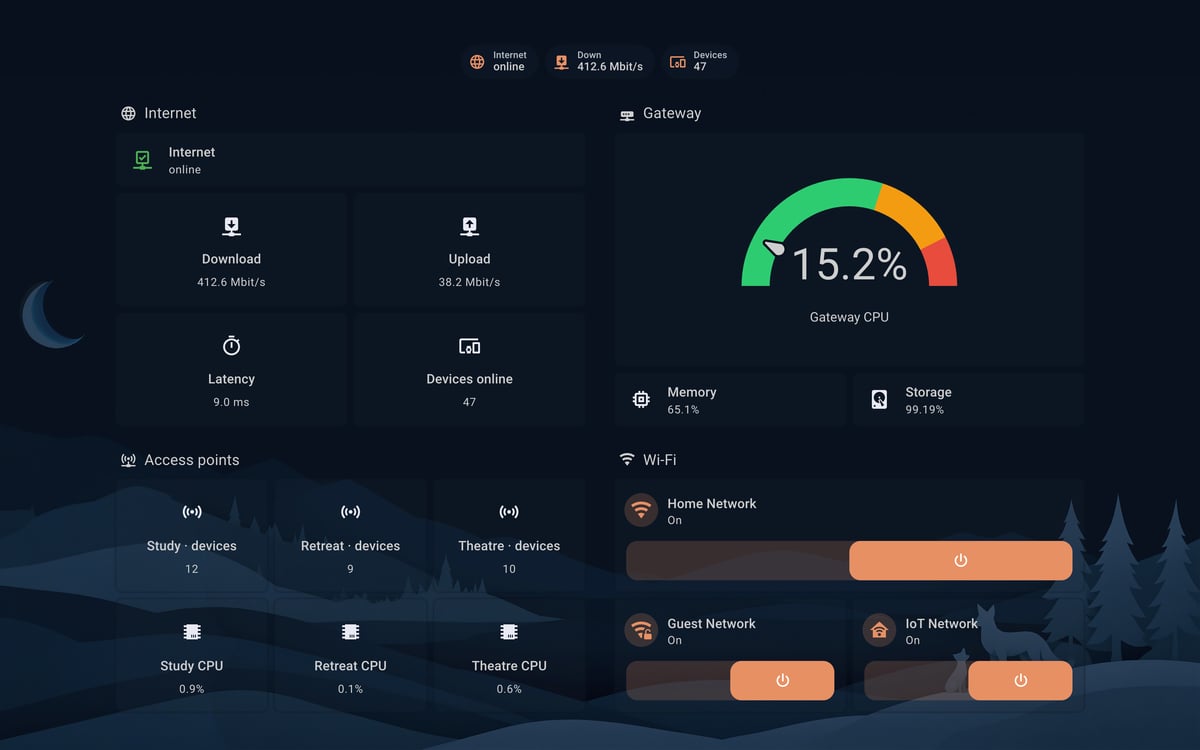Click the Retreat devices access point icon
This screenshot has height=750, width=1200.
350,512
